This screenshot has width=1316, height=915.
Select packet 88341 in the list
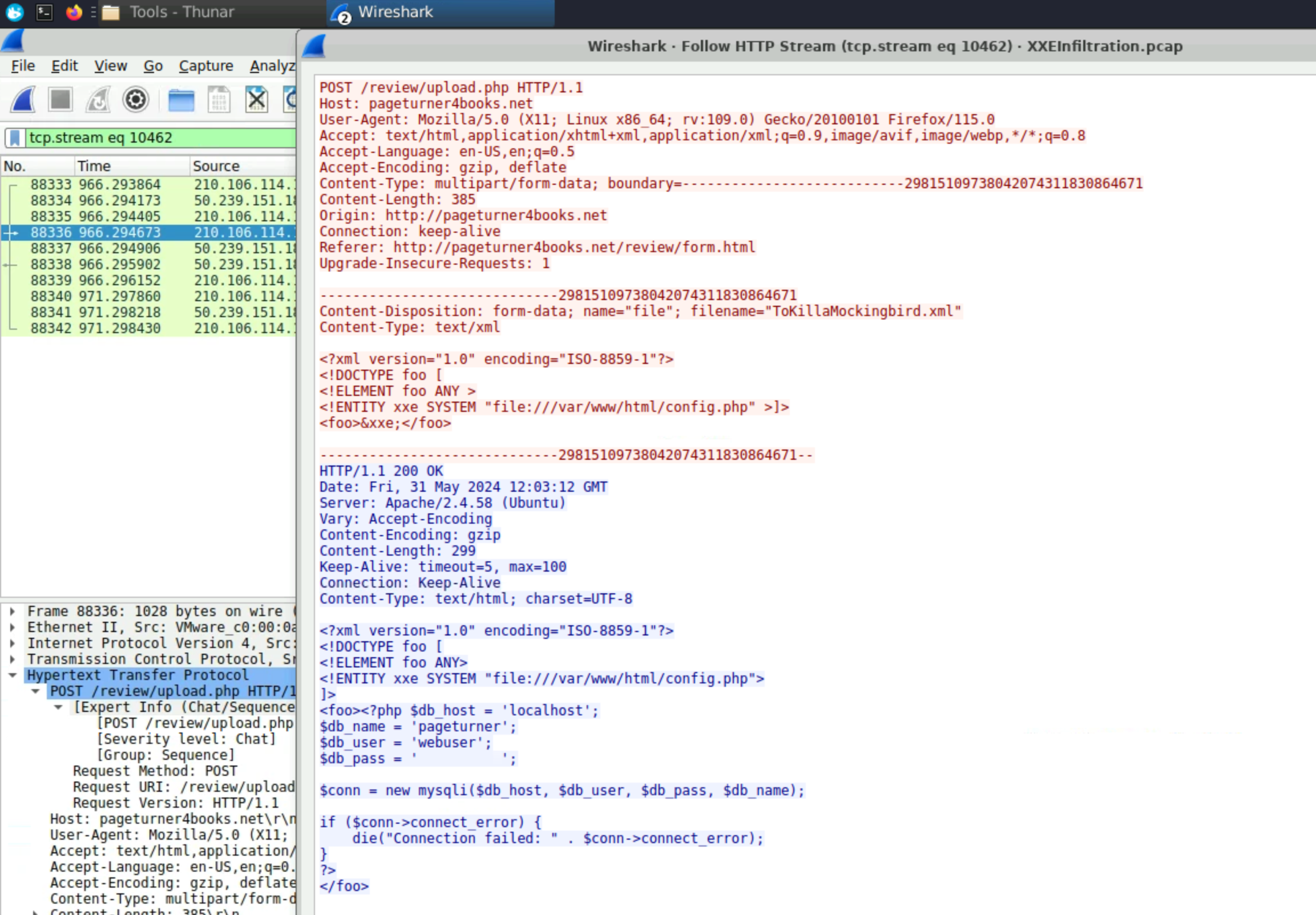(x=148, y=313)
